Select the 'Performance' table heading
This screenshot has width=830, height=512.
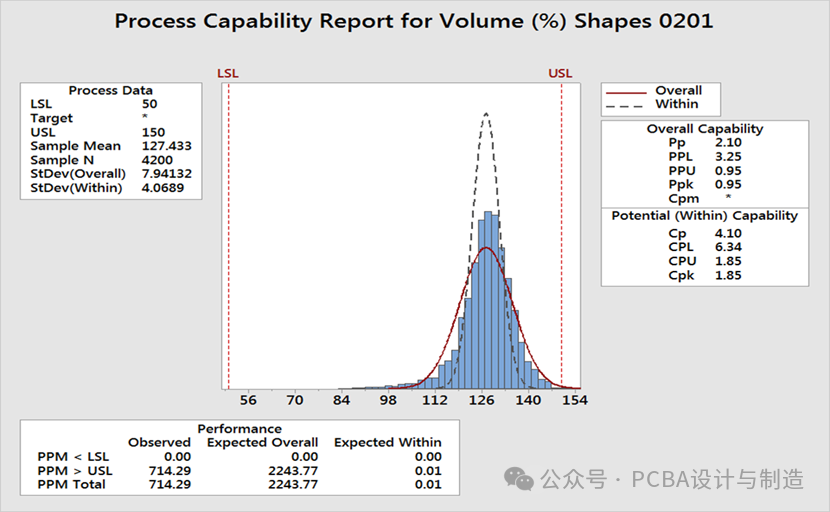(239, 429)
